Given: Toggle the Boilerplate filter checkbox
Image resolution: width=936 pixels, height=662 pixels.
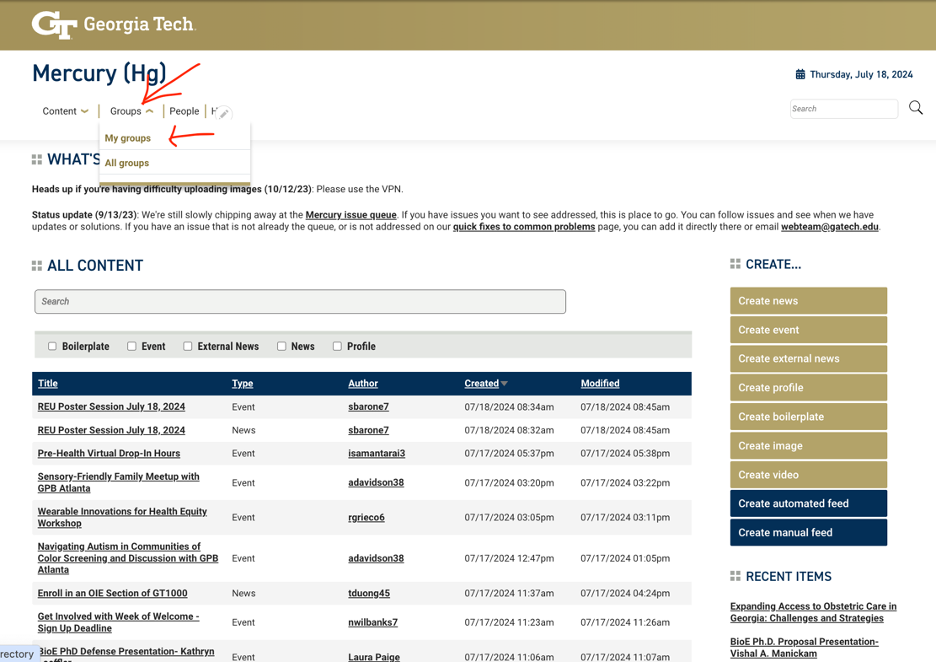Looking at the screenshot, I should click(53, 346).
